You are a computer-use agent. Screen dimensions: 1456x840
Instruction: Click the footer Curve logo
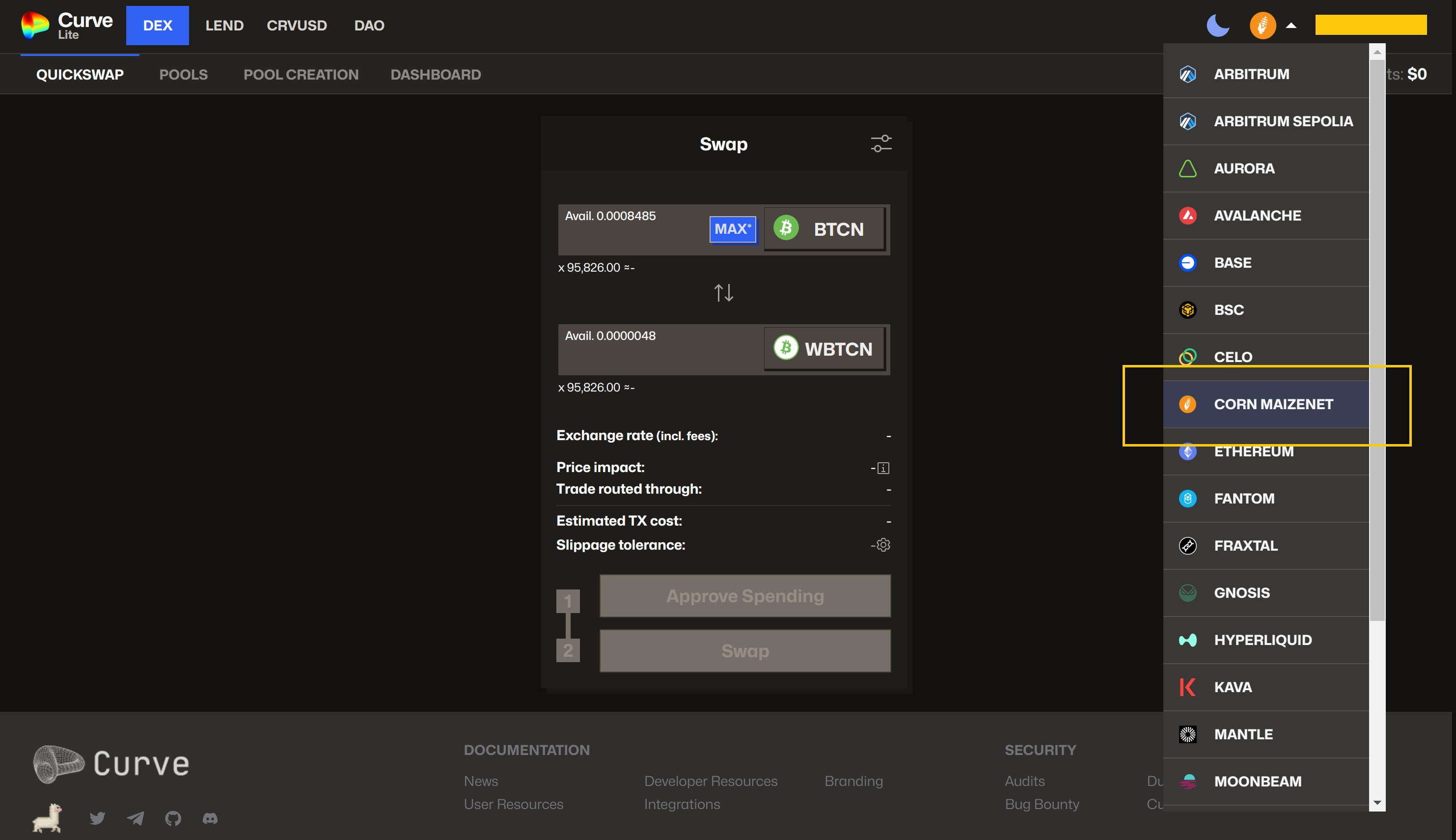[110, 764]
